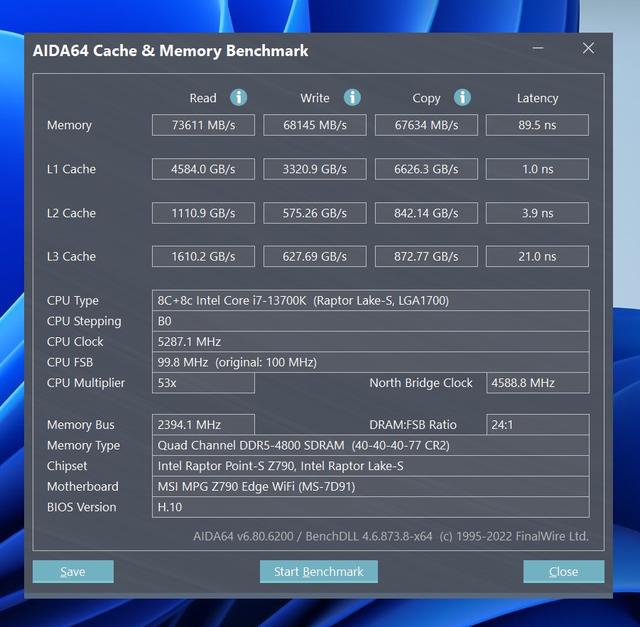Select the Memory Copy value 67634 MB/s

pyautogui.click(x=426, y=125)
